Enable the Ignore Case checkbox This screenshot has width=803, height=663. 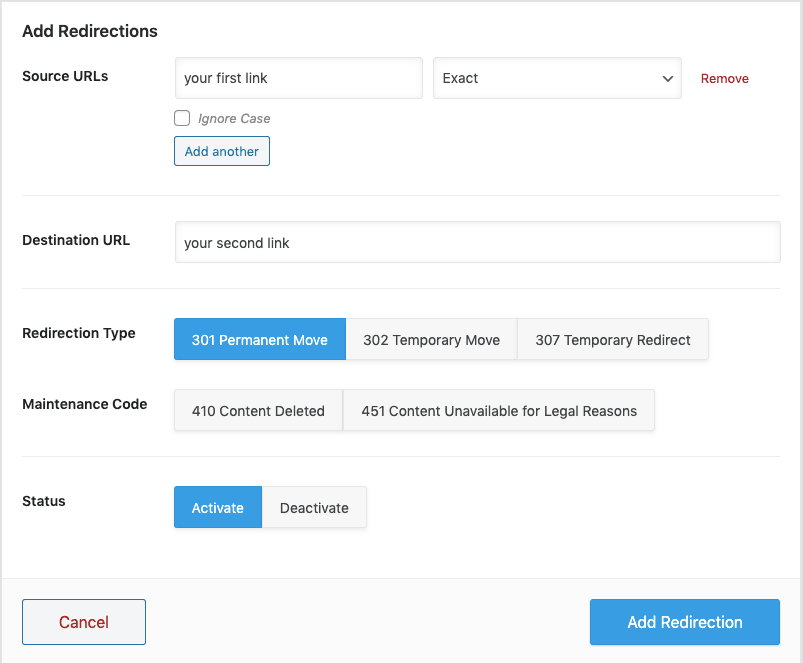pos(182,118)
